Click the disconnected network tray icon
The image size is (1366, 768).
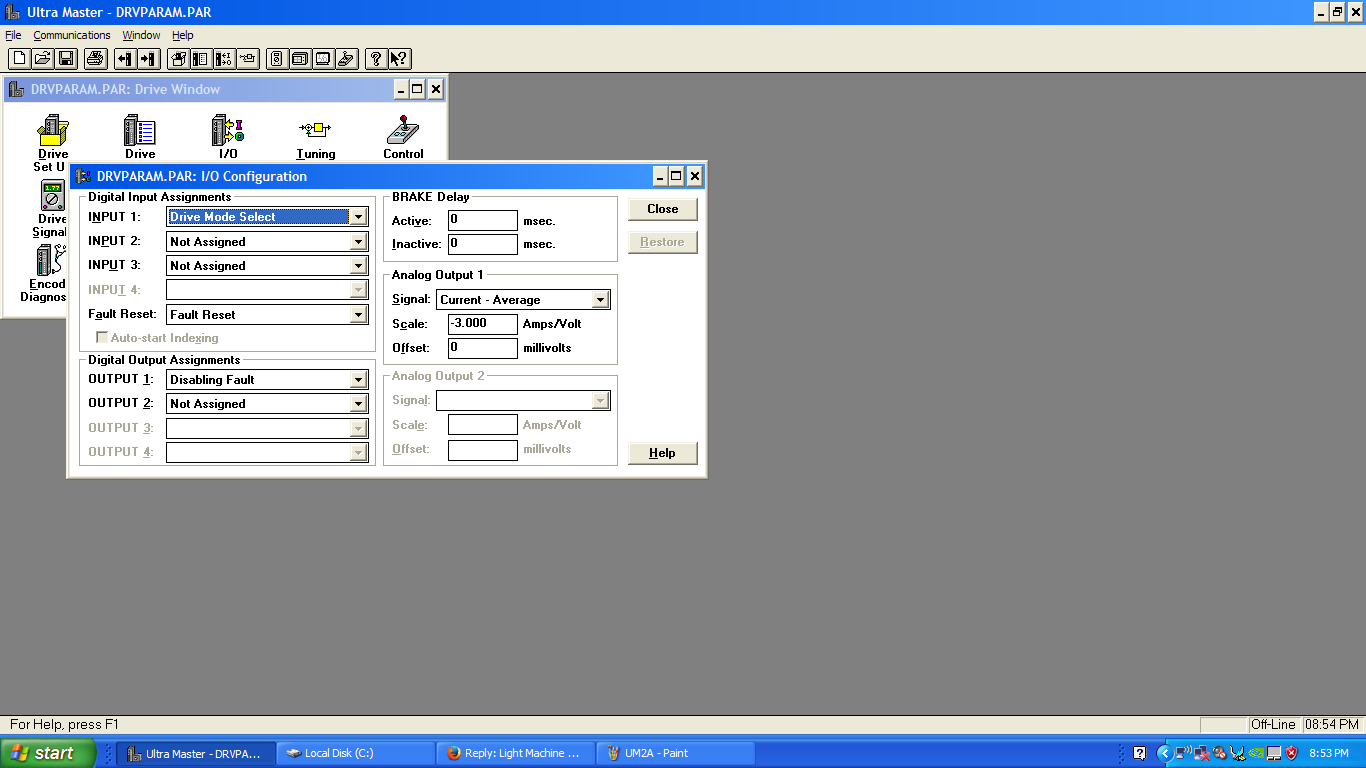coord(1202,753)
